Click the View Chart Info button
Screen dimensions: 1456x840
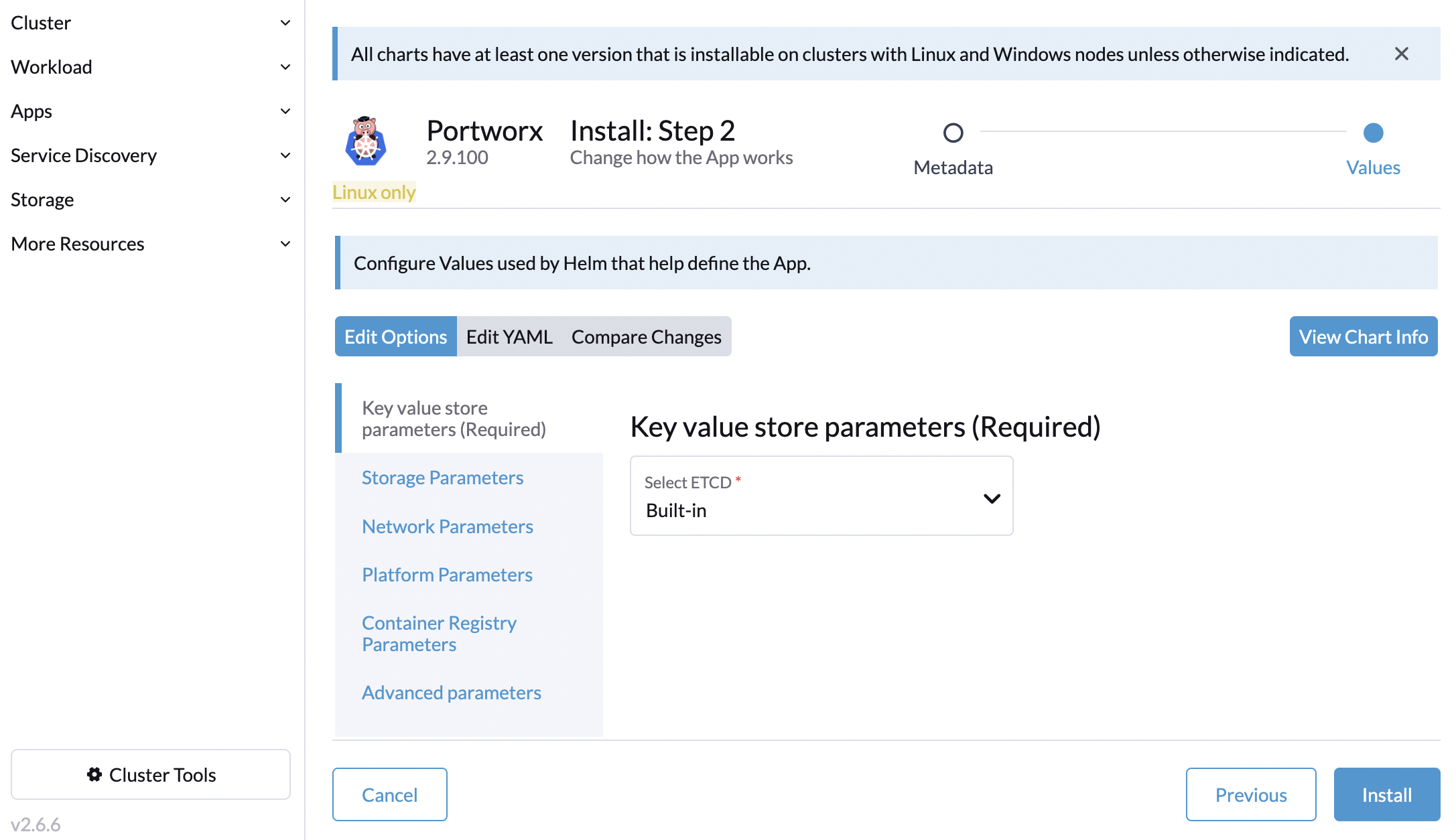tap(1364, 336)
